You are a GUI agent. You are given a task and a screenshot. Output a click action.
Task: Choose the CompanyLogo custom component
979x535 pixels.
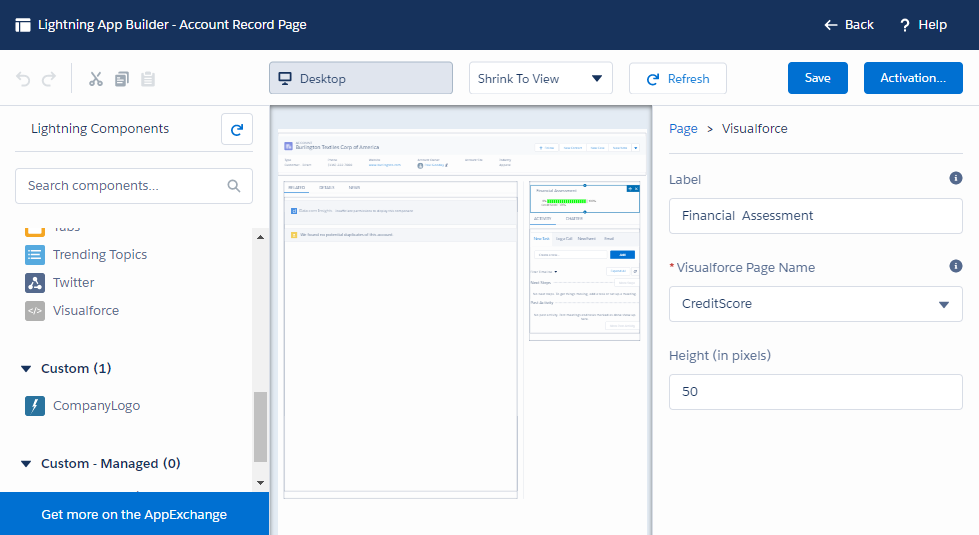click(96, 406)
